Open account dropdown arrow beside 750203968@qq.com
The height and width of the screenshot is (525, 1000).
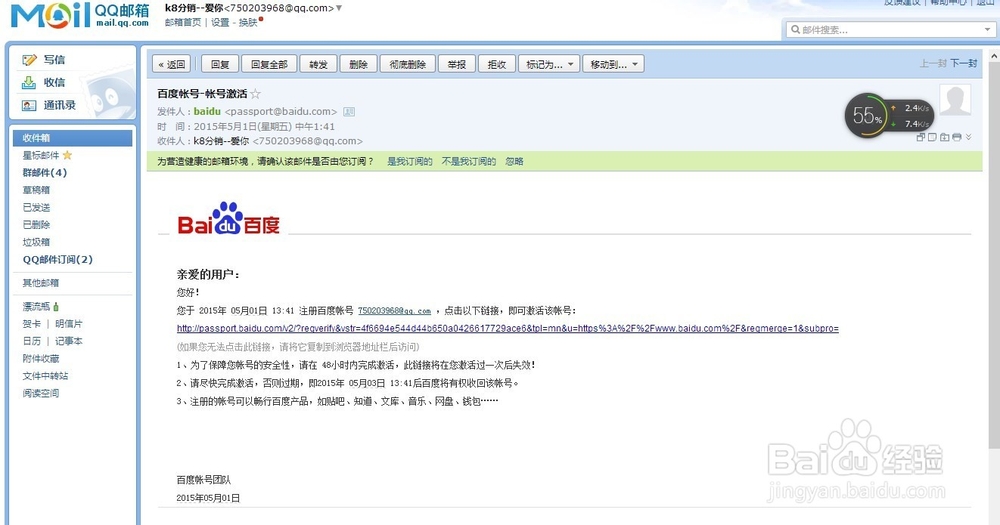point(339,8)
